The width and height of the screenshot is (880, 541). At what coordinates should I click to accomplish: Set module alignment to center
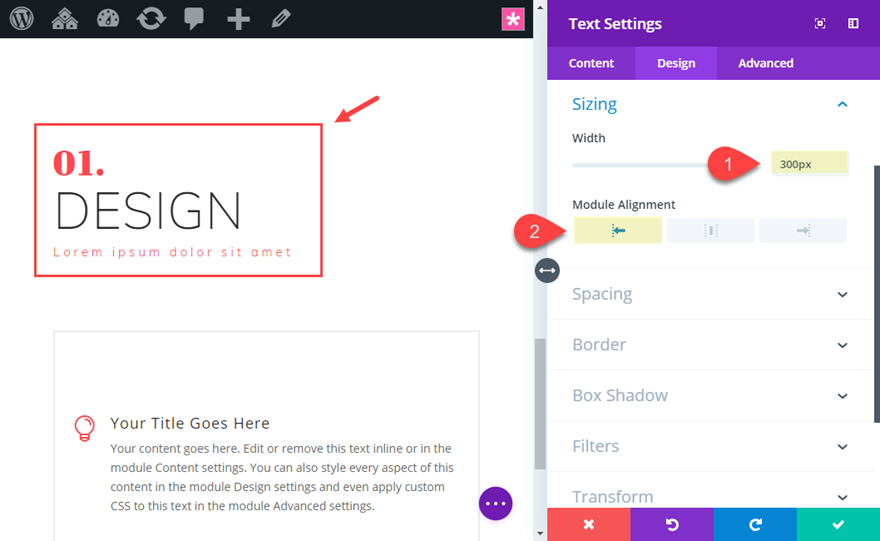(x=711, y=231)
